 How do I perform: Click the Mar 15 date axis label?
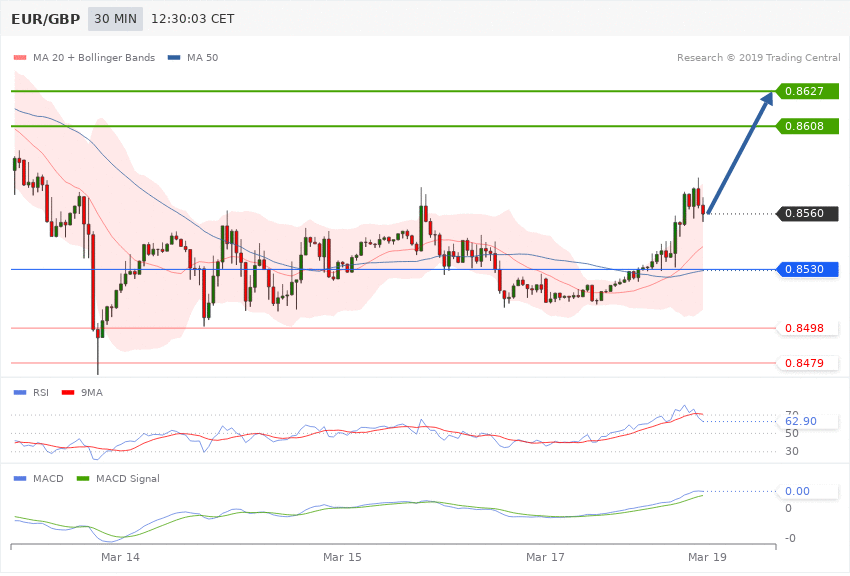pyautogui.click(x=342, y=557)
